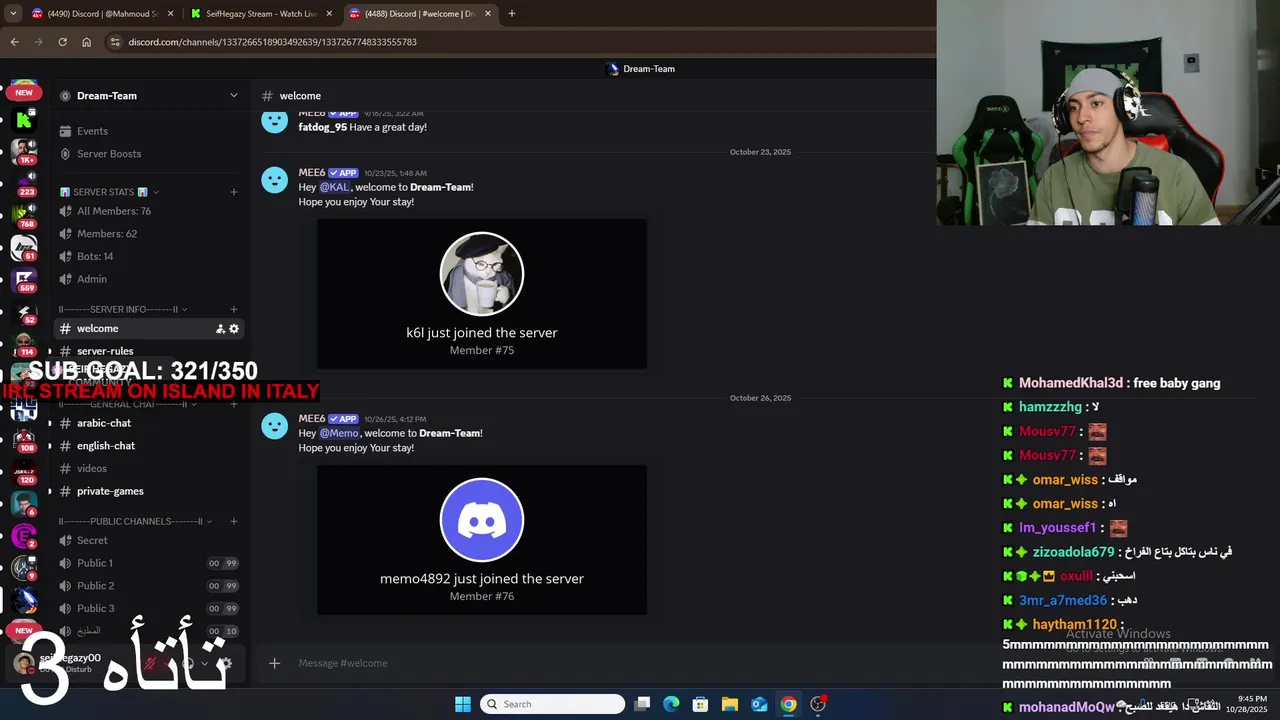This screenshot has width=1280, height=720.
Task: Open the Kick server icon in sidebar
Action: (x=24, y=120)
